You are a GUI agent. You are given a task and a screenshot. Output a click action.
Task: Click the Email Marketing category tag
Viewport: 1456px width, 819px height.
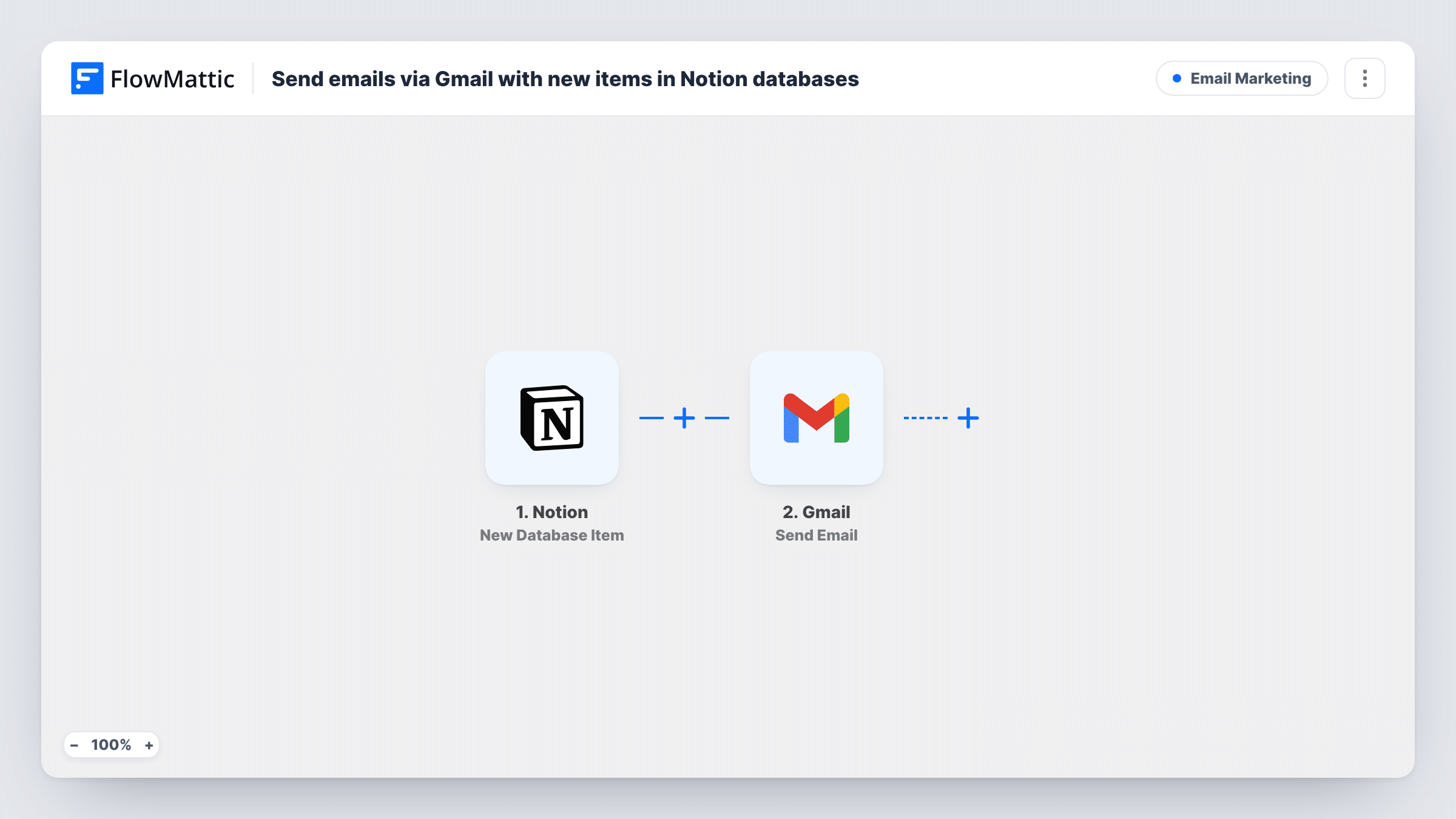[1242, 78]
